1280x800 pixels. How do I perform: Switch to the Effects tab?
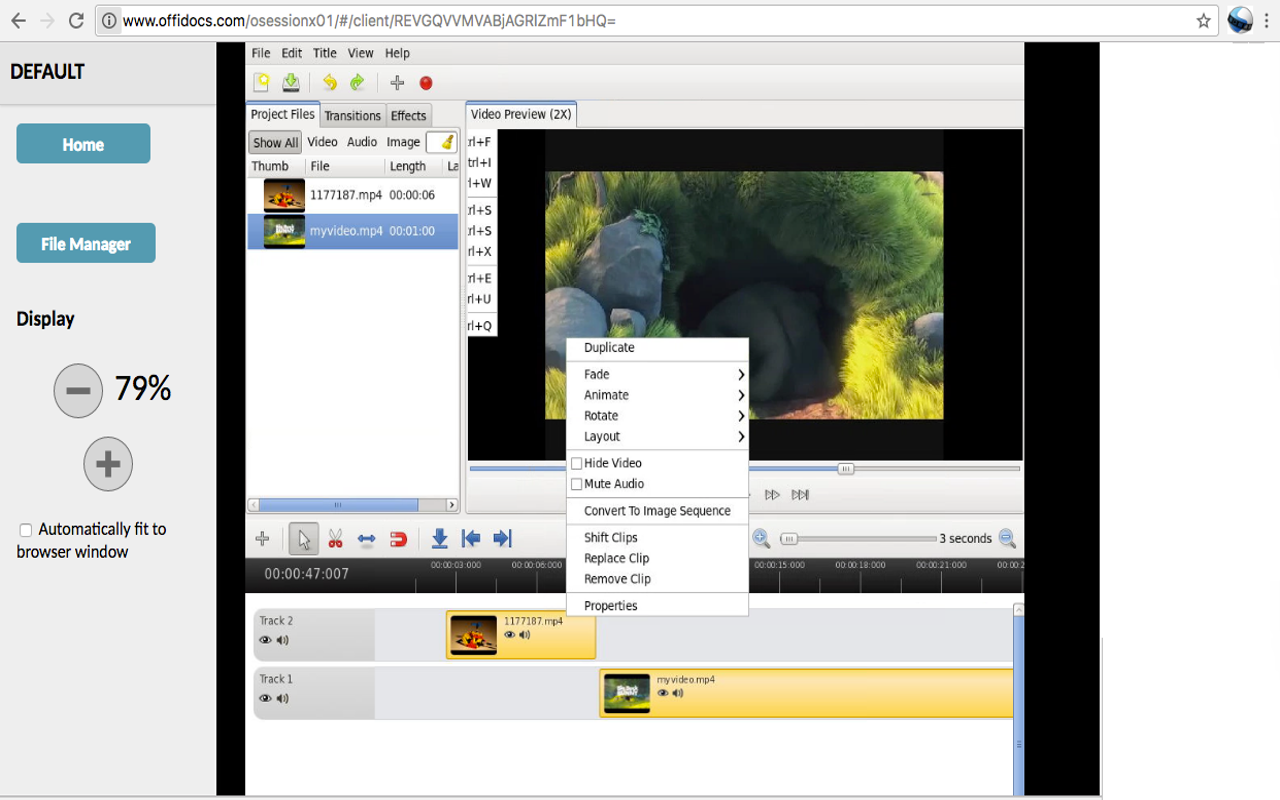[x=409, y=115]
